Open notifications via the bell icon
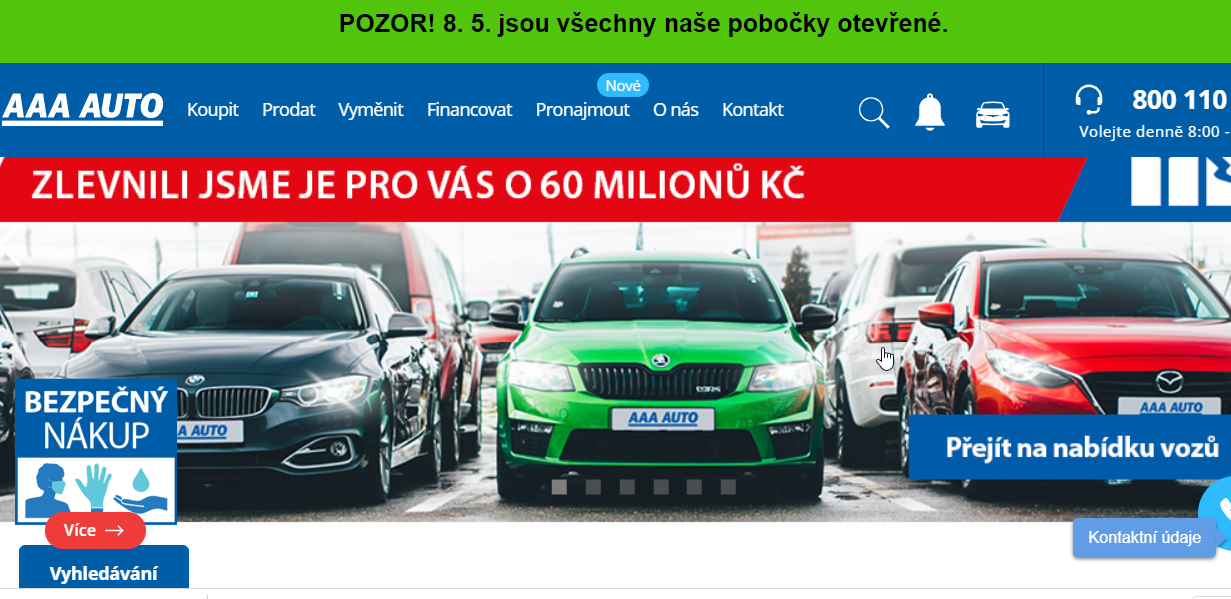1231x599 pixels. pyautogui.click(x=930, y=113)
